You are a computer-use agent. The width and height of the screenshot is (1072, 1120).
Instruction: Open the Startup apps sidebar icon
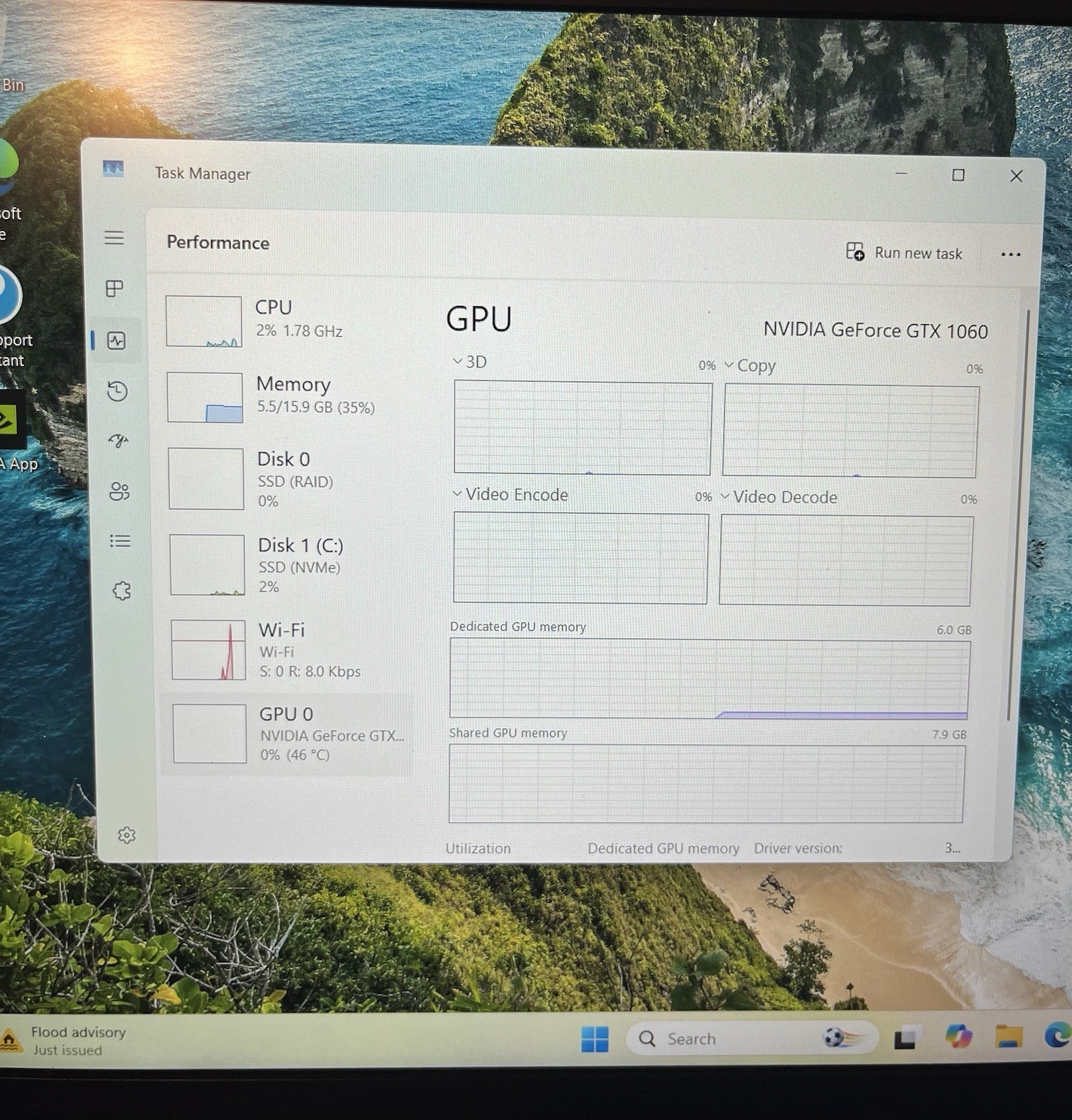coord(118,441)
